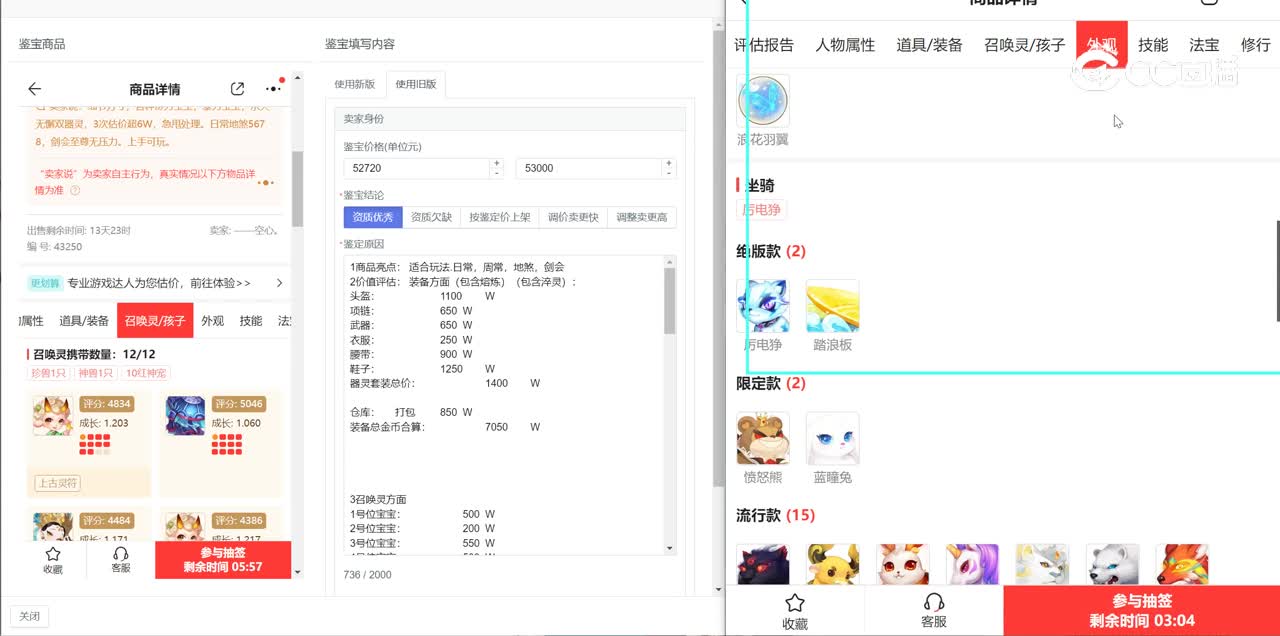Decrease the 53000 price with minus stepper

(x=670, y=173)
